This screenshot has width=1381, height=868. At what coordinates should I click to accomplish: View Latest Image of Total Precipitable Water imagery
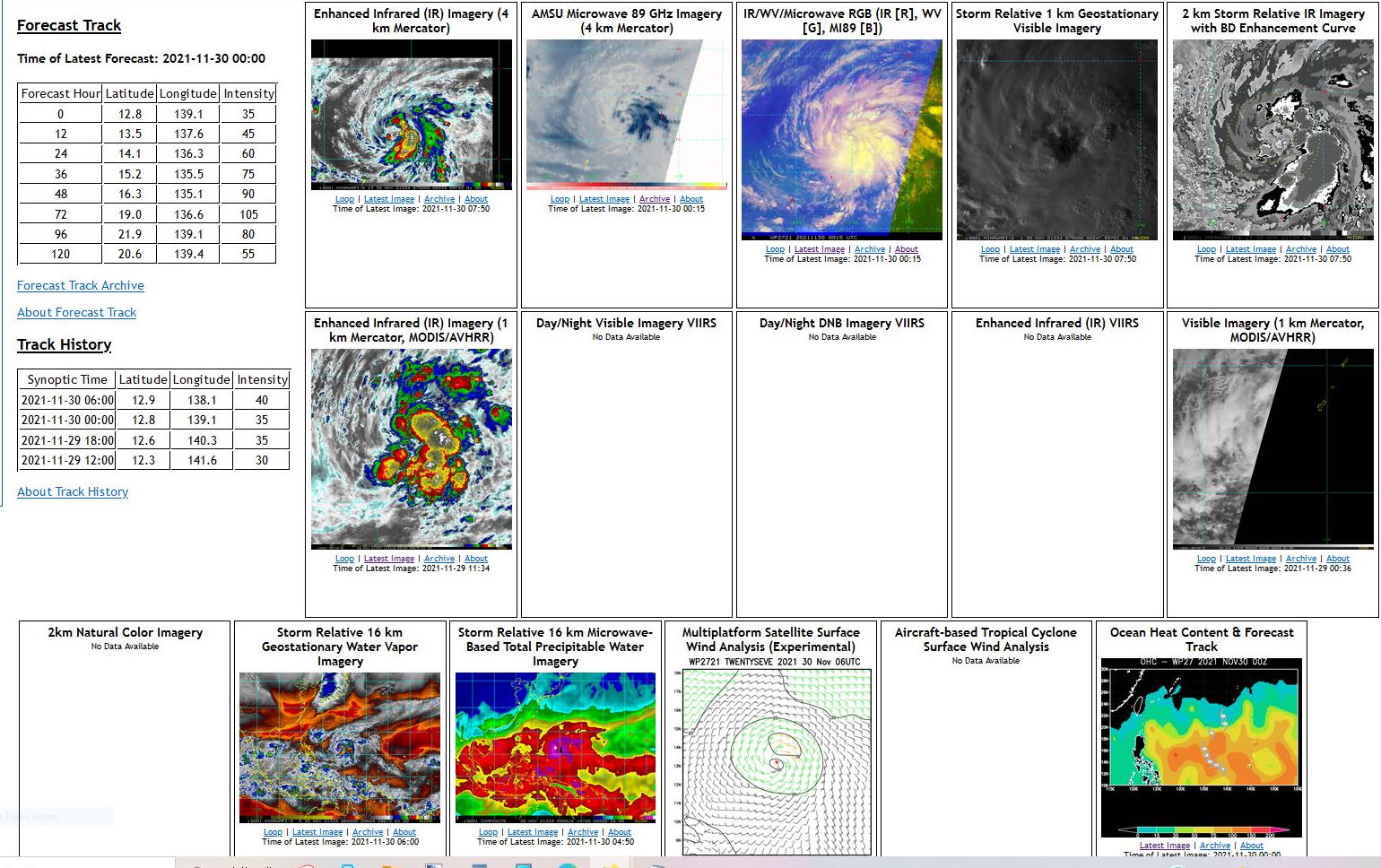pos(532,831)
